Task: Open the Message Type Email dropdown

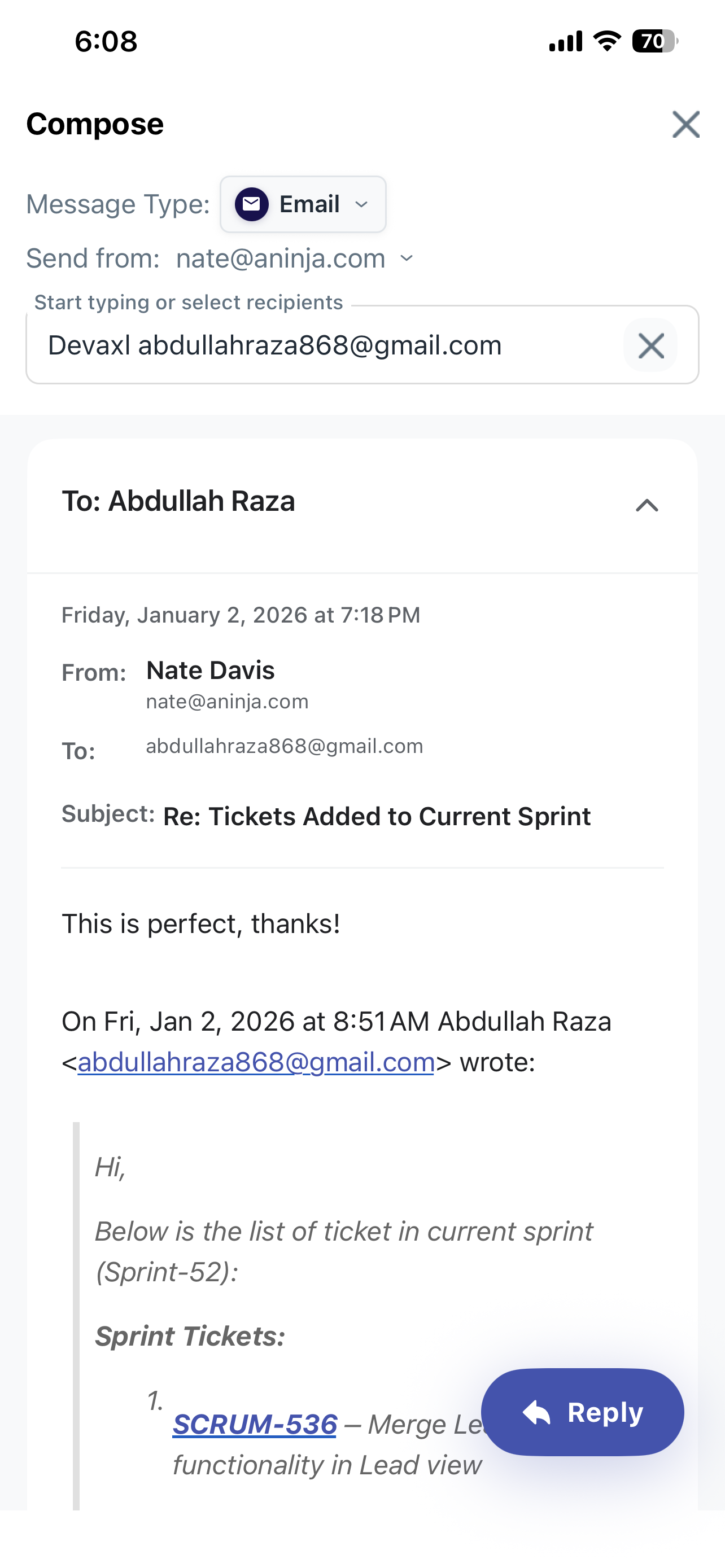Action: 303,204
